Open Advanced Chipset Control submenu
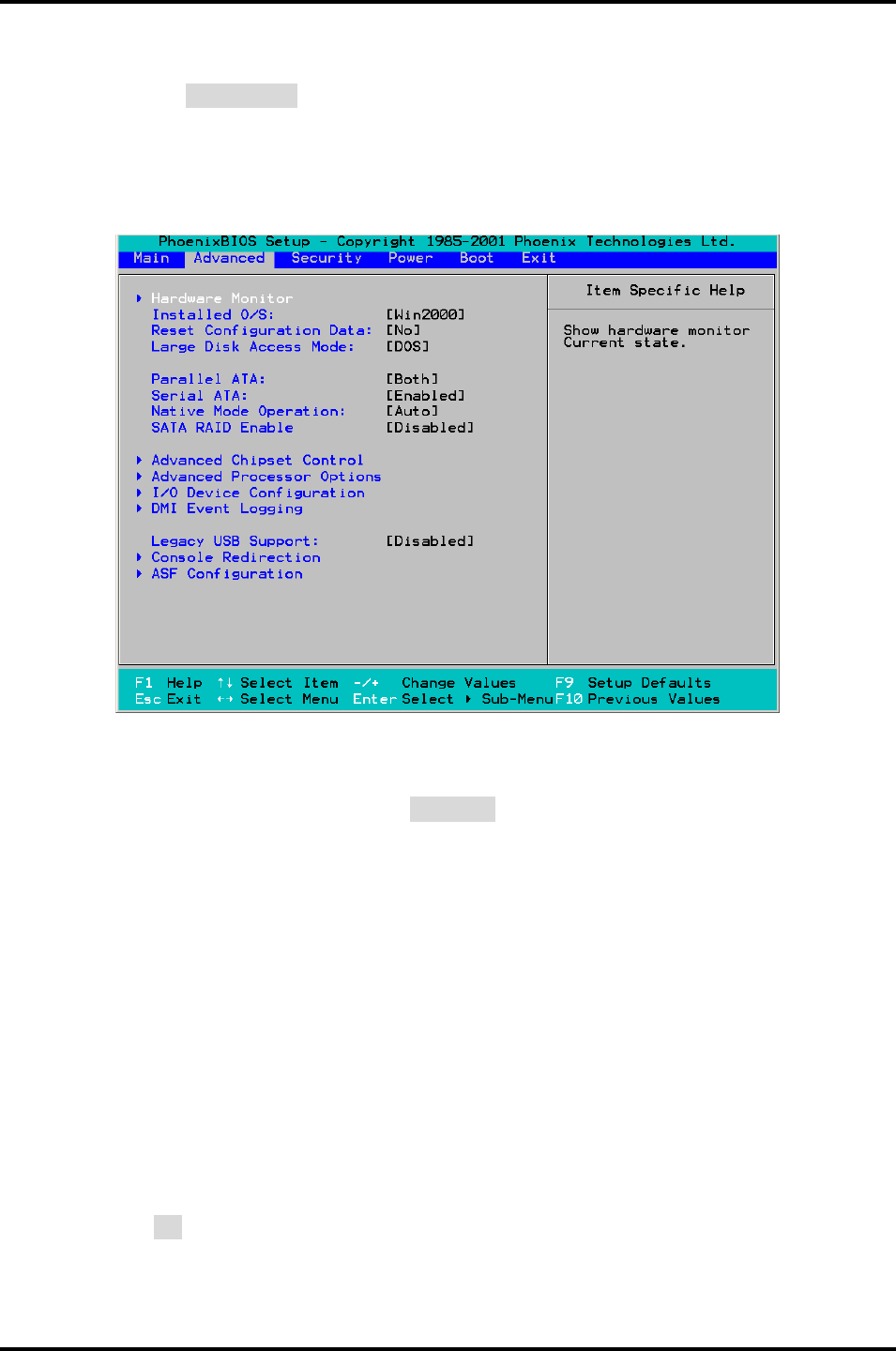This screenshot has width=896, height=1351. (x=257, y=460)
